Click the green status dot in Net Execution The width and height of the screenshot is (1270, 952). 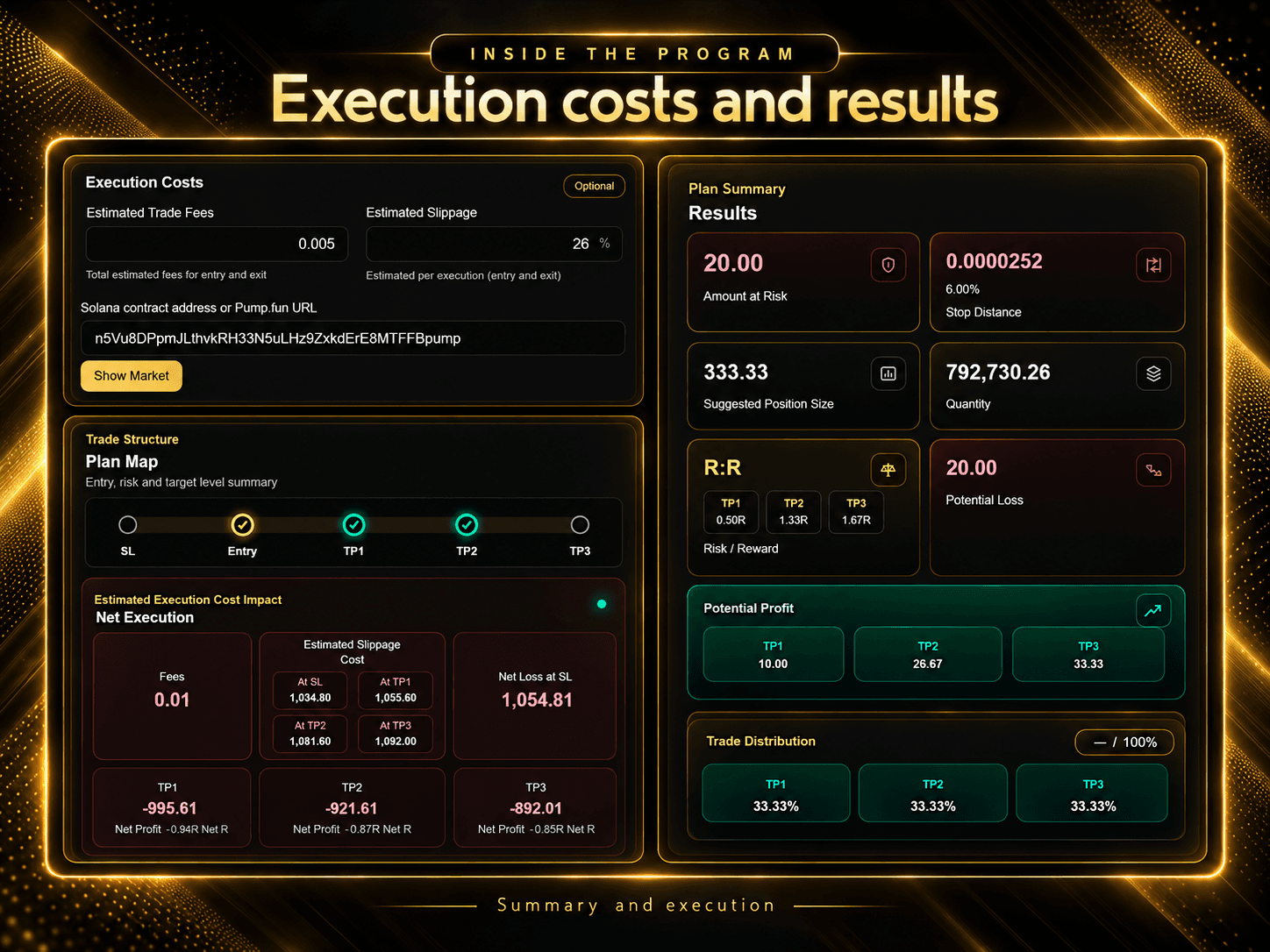point(602,604)
